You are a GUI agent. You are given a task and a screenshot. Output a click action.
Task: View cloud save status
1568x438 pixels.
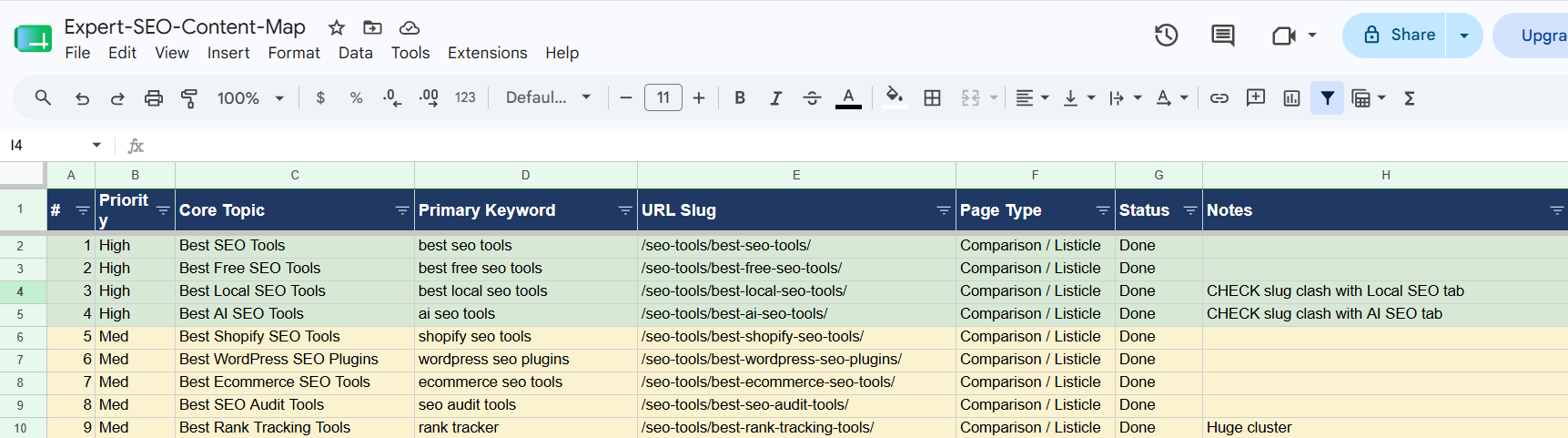click(x=410, y=27)
